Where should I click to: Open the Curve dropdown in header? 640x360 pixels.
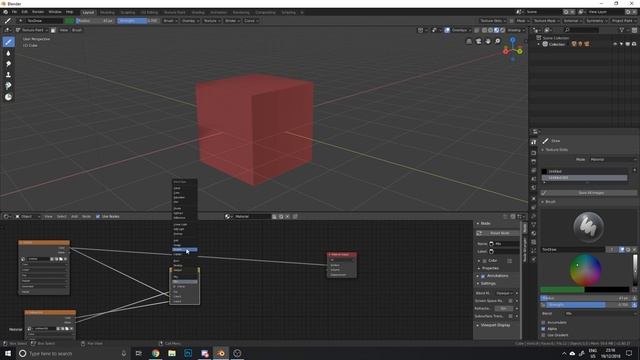251,20
